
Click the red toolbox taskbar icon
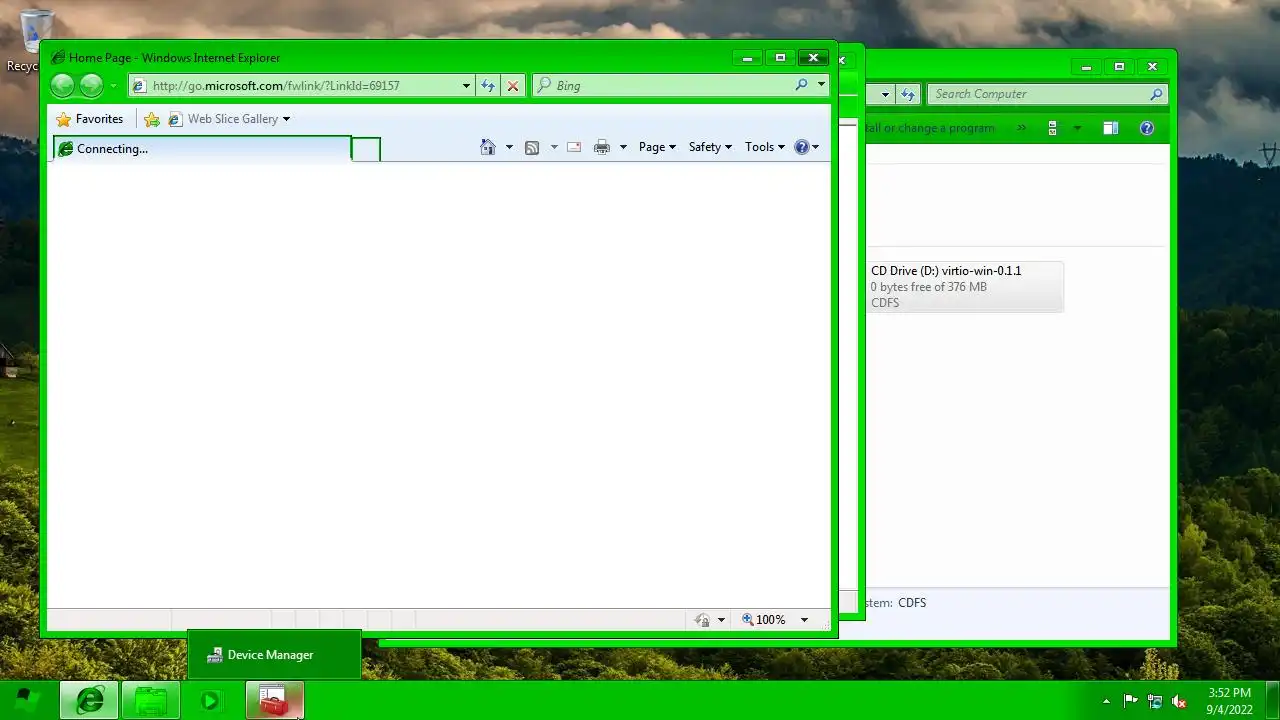click(x=274, y=700)
